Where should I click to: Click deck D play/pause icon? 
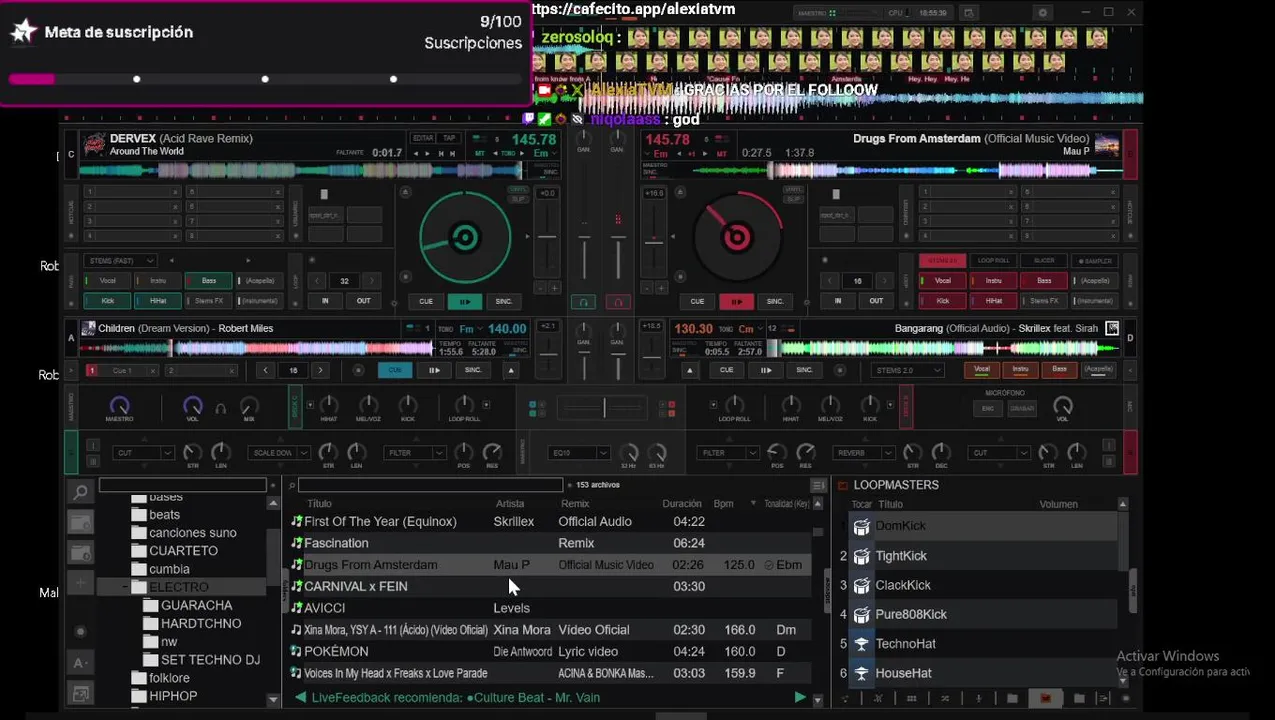(766, 370)
